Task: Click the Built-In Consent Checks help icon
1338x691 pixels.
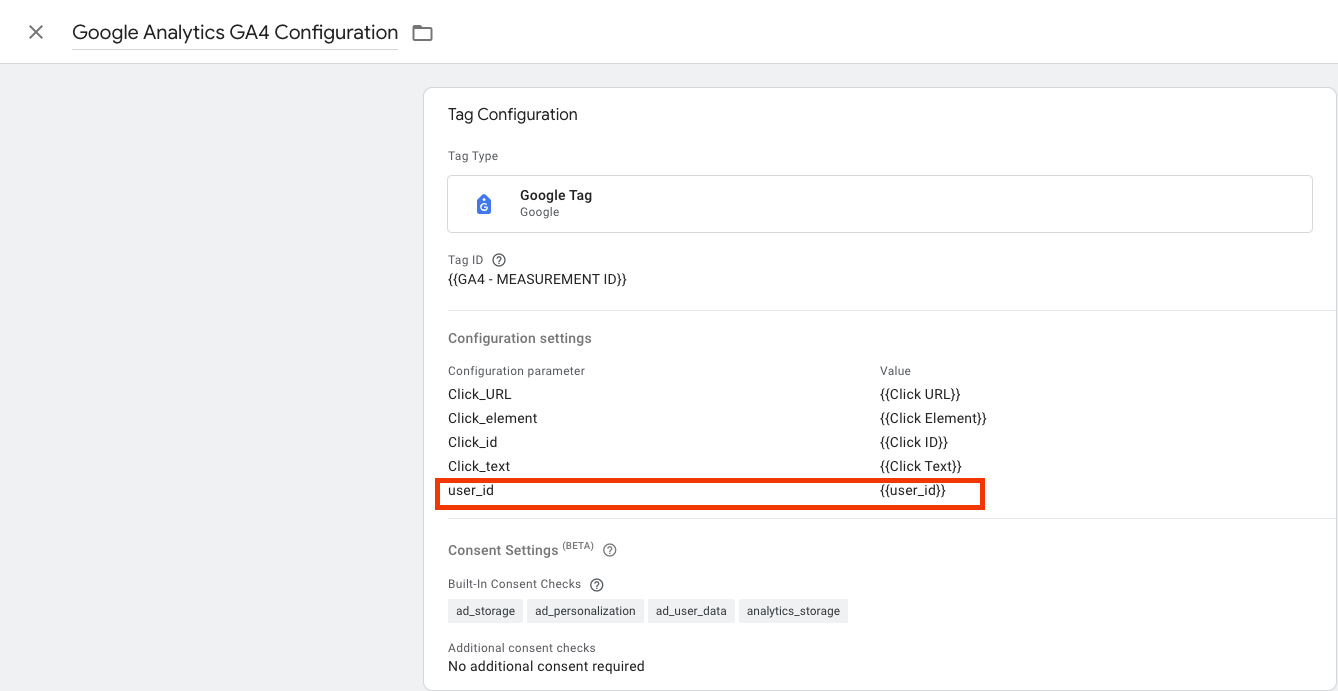Action: (597, 584)
